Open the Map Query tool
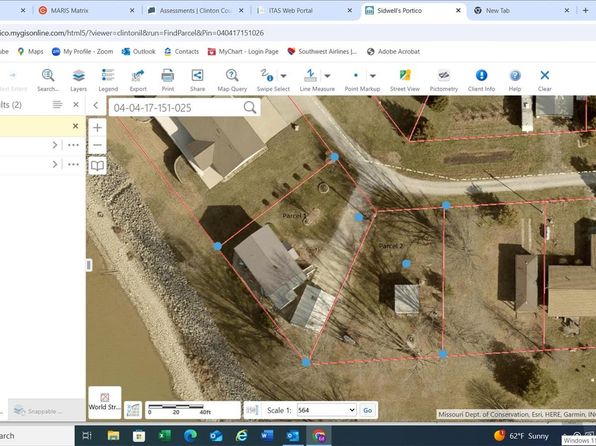Viewport: 596px width, 446px height. tap(232, 80)
